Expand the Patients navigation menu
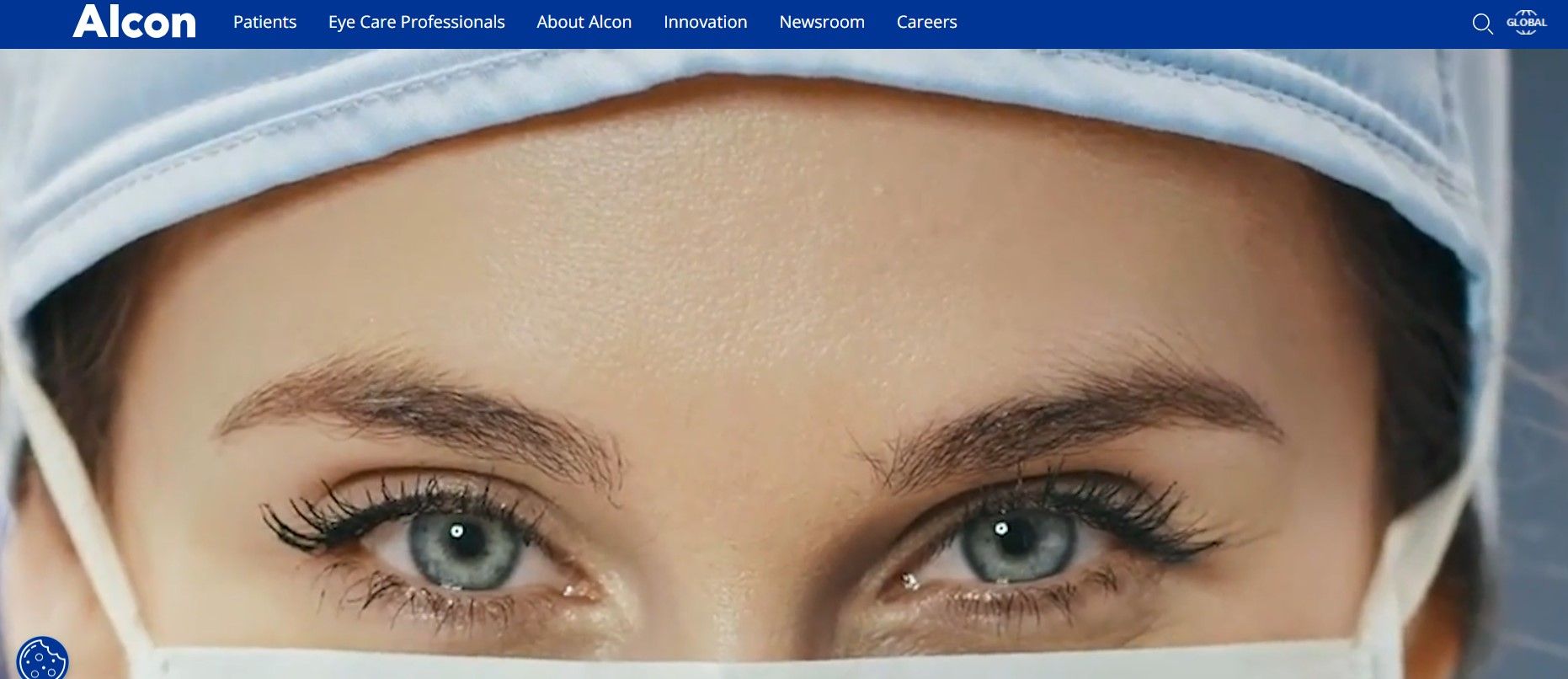1568x679 pixels. tap(264, 22)
